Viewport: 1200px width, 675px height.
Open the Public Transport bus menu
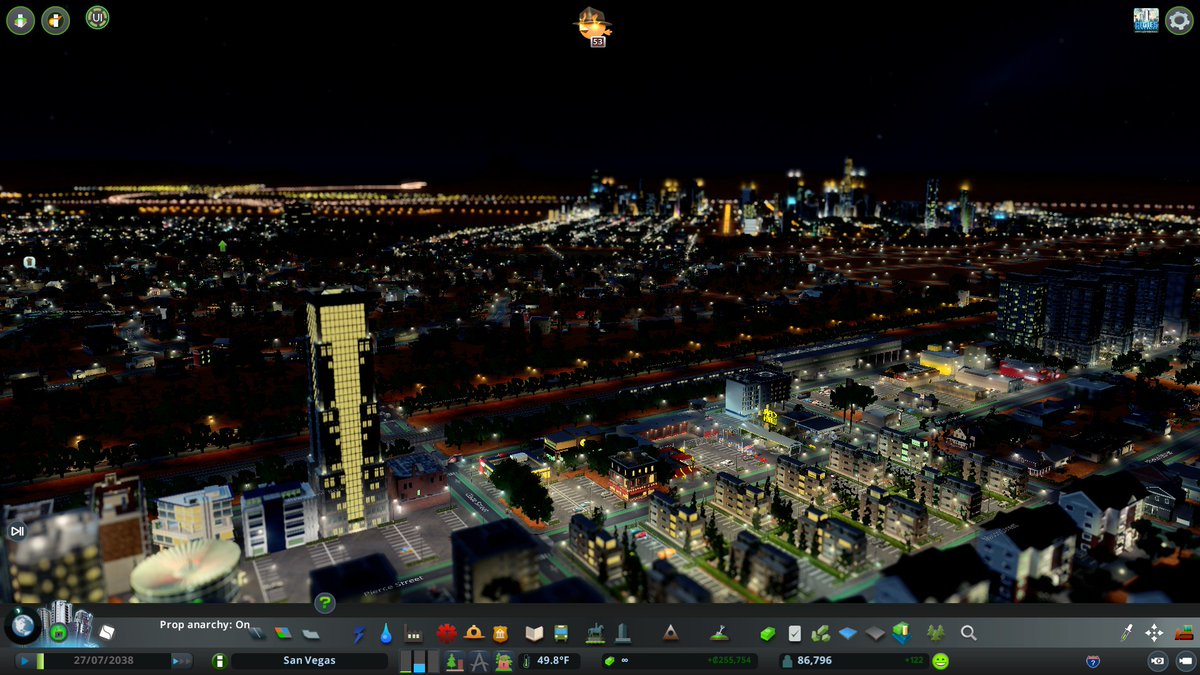point(561,633)
